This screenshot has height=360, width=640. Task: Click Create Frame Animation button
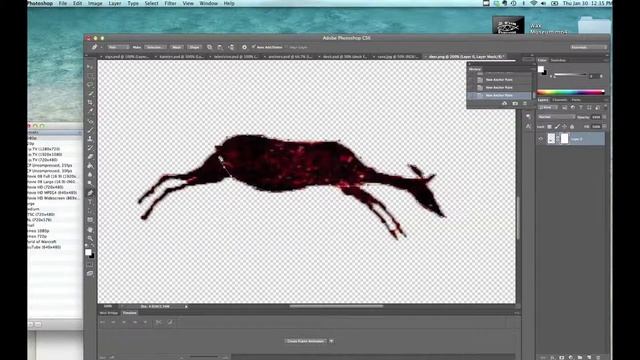tap(305, 341)
